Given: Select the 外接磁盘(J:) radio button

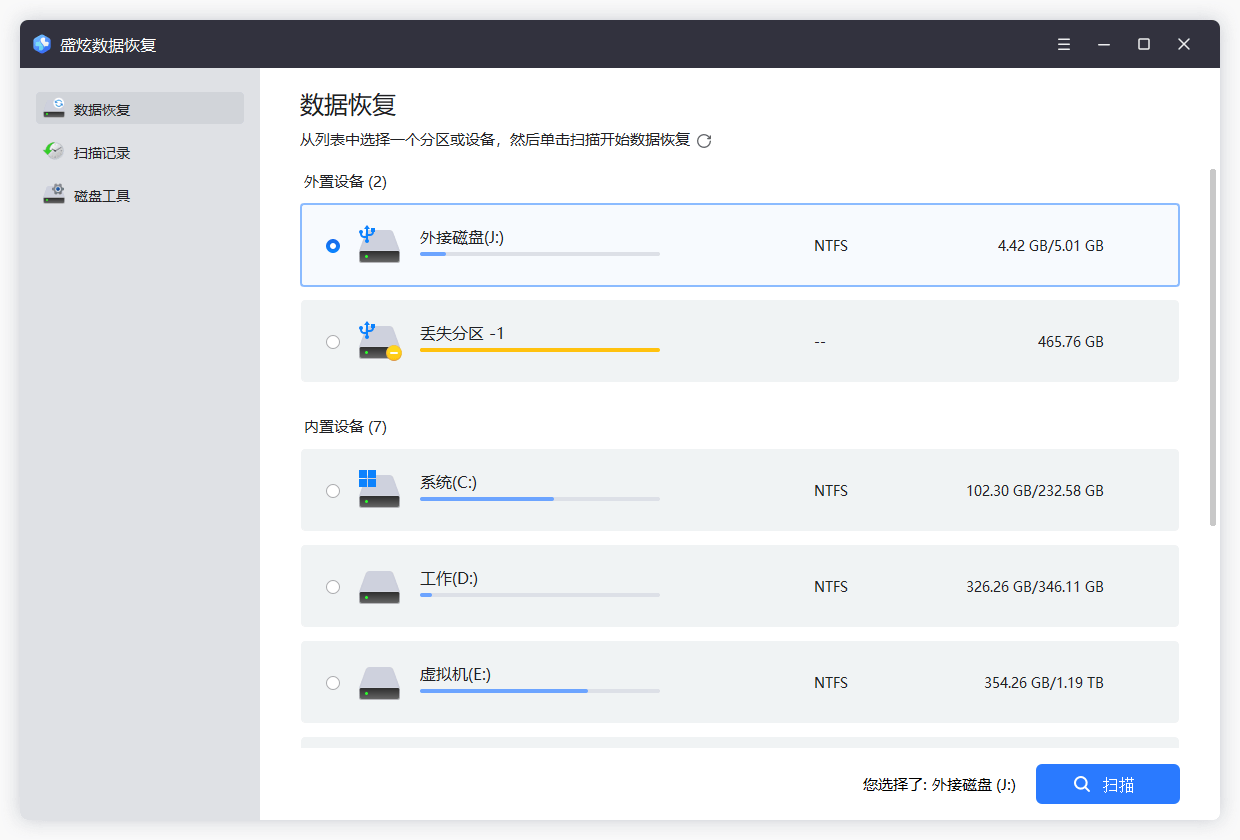Looking at the screenshot, I should (333, 245).
